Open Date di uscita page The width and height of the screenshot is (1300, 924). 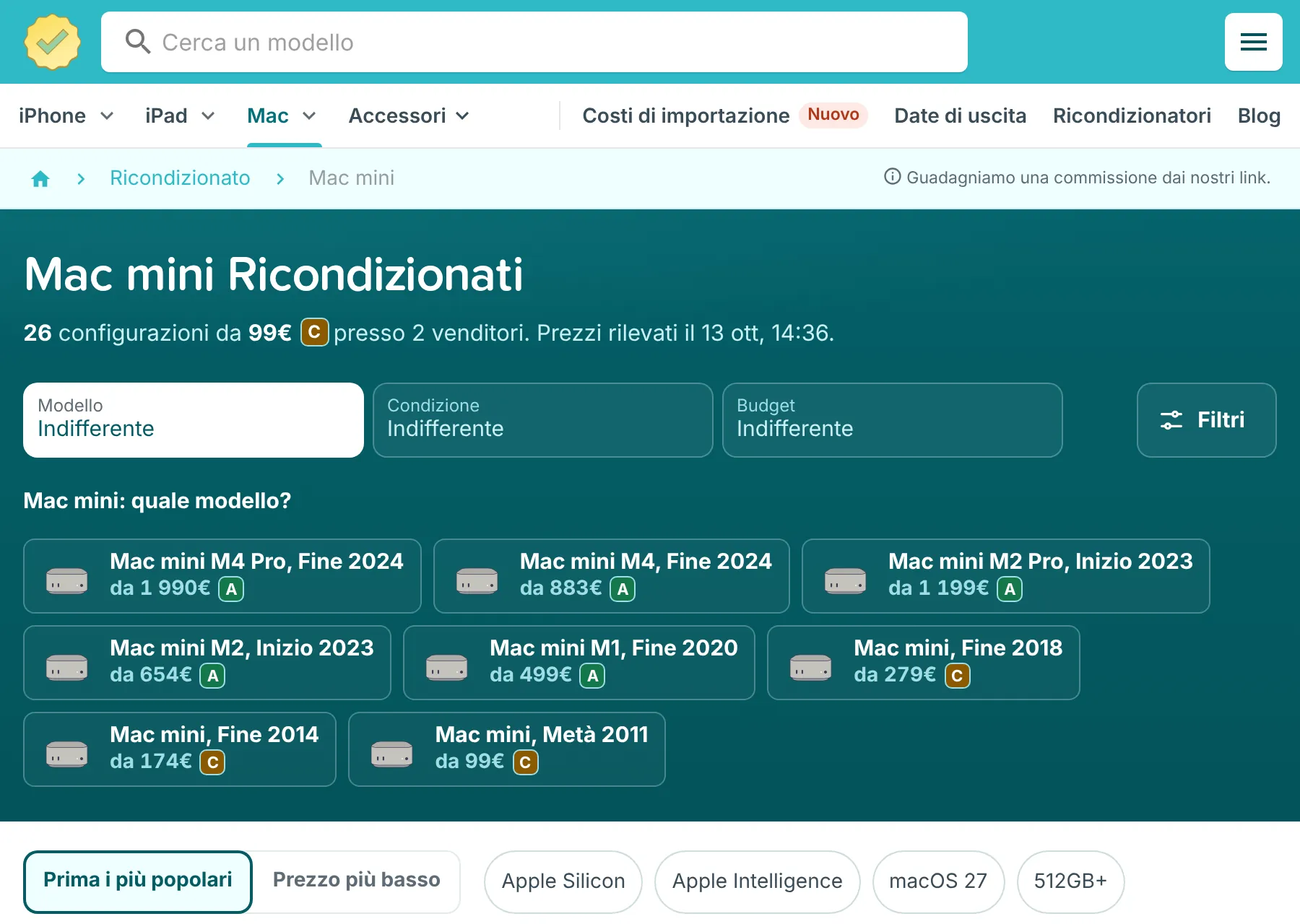tap(960, 115)
